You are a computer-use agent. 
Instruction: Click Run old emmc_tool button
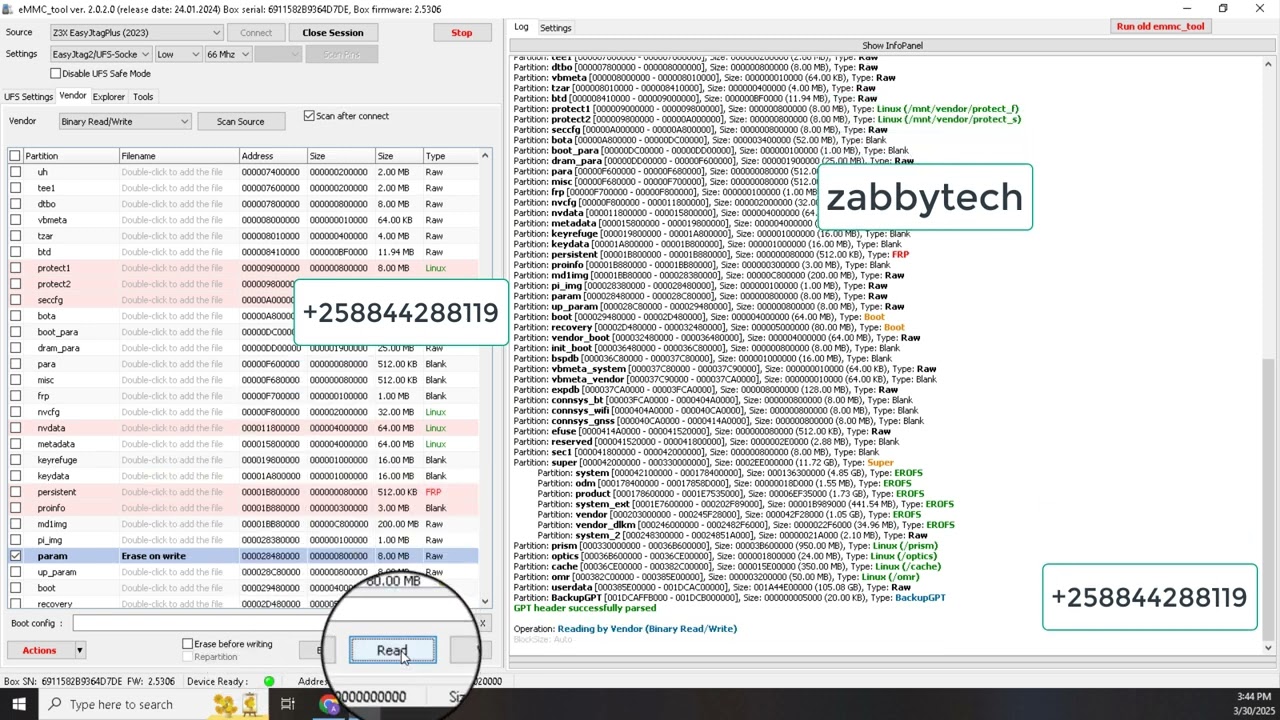(x=1160, y=27)
